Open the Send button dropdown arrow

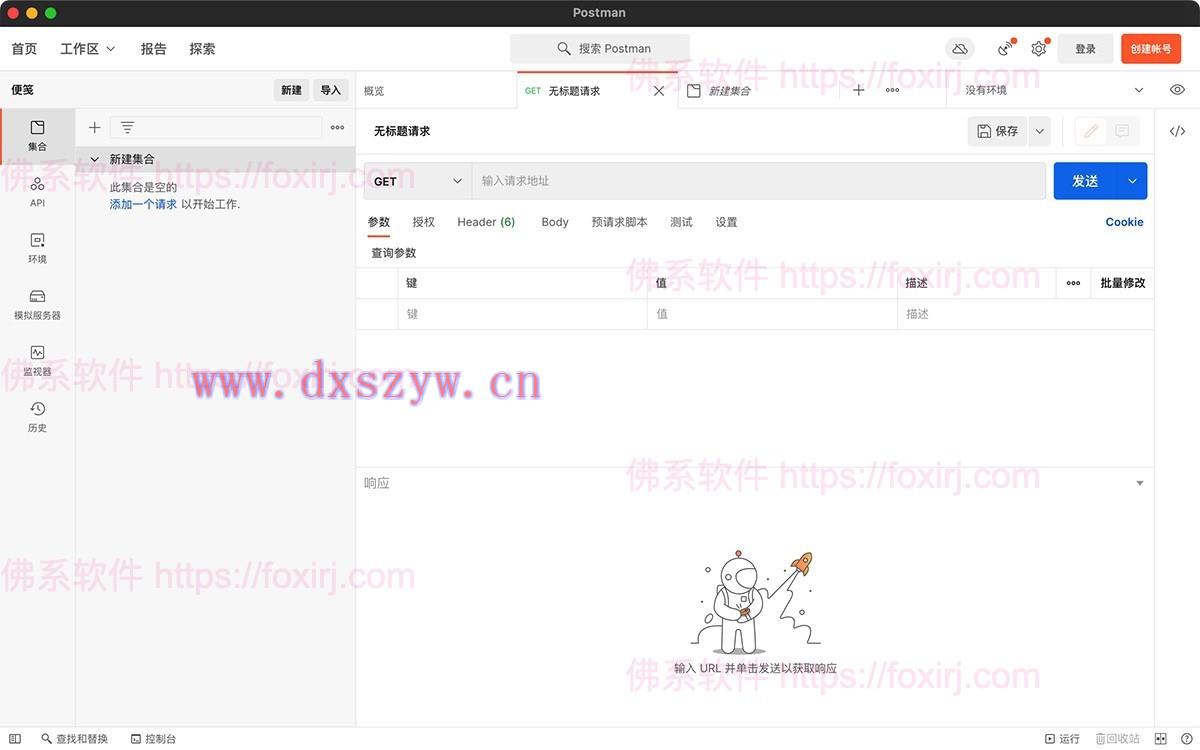click(1132, 181)
